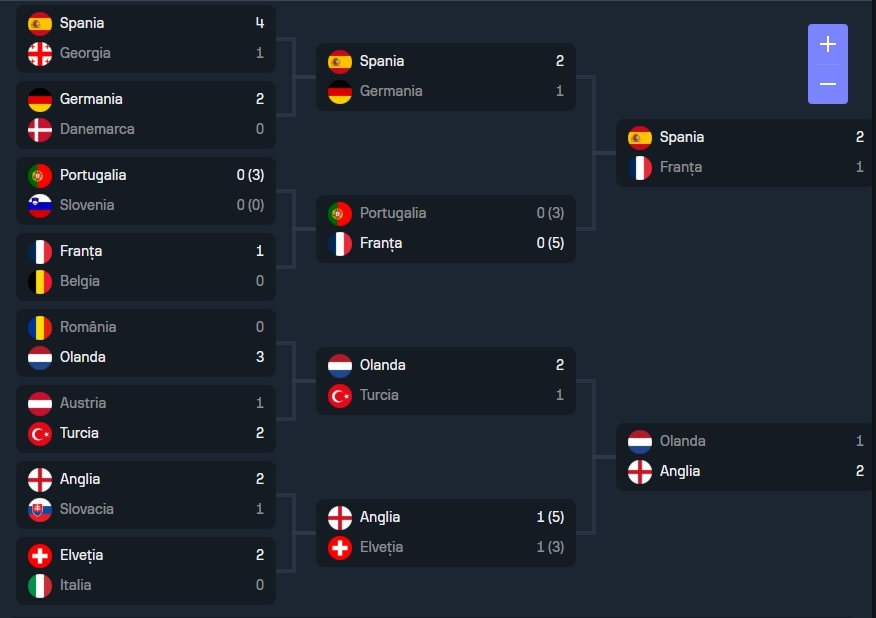Click the Belgia flag icon

(x=40, y=281)
